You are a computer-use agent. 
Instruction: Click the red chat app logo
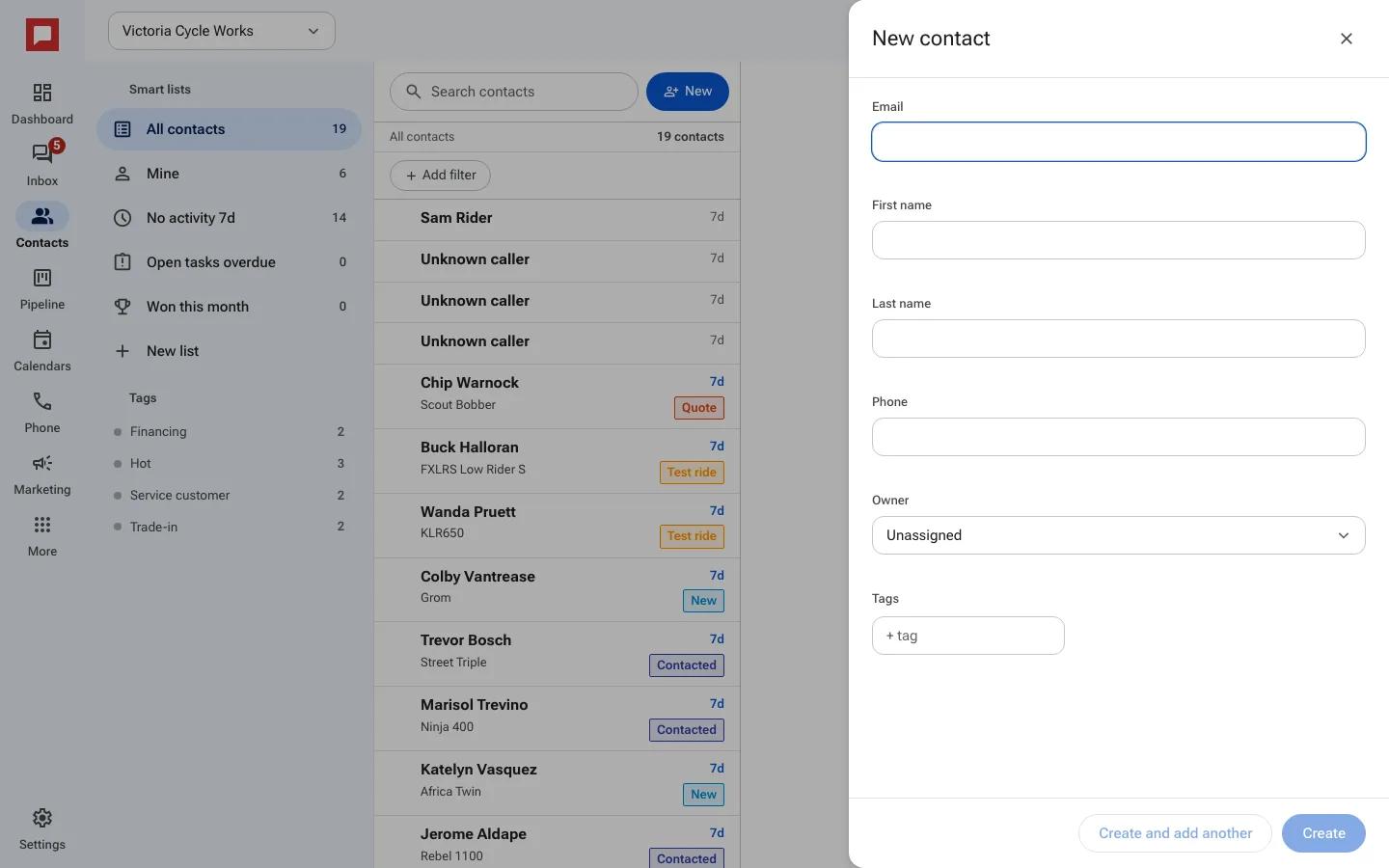point(42,36)
